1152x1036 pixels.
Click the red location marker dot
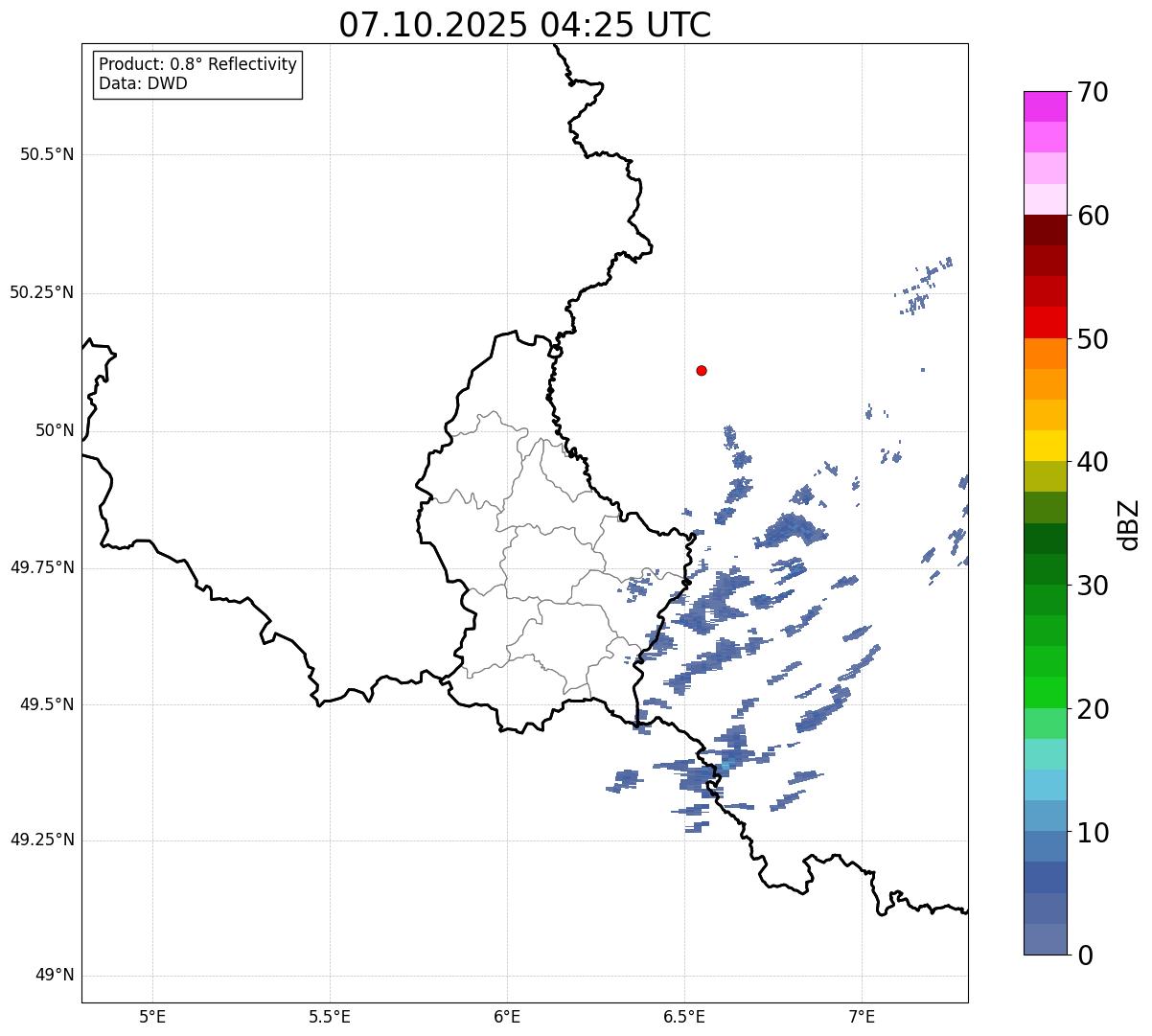point(702,370)
